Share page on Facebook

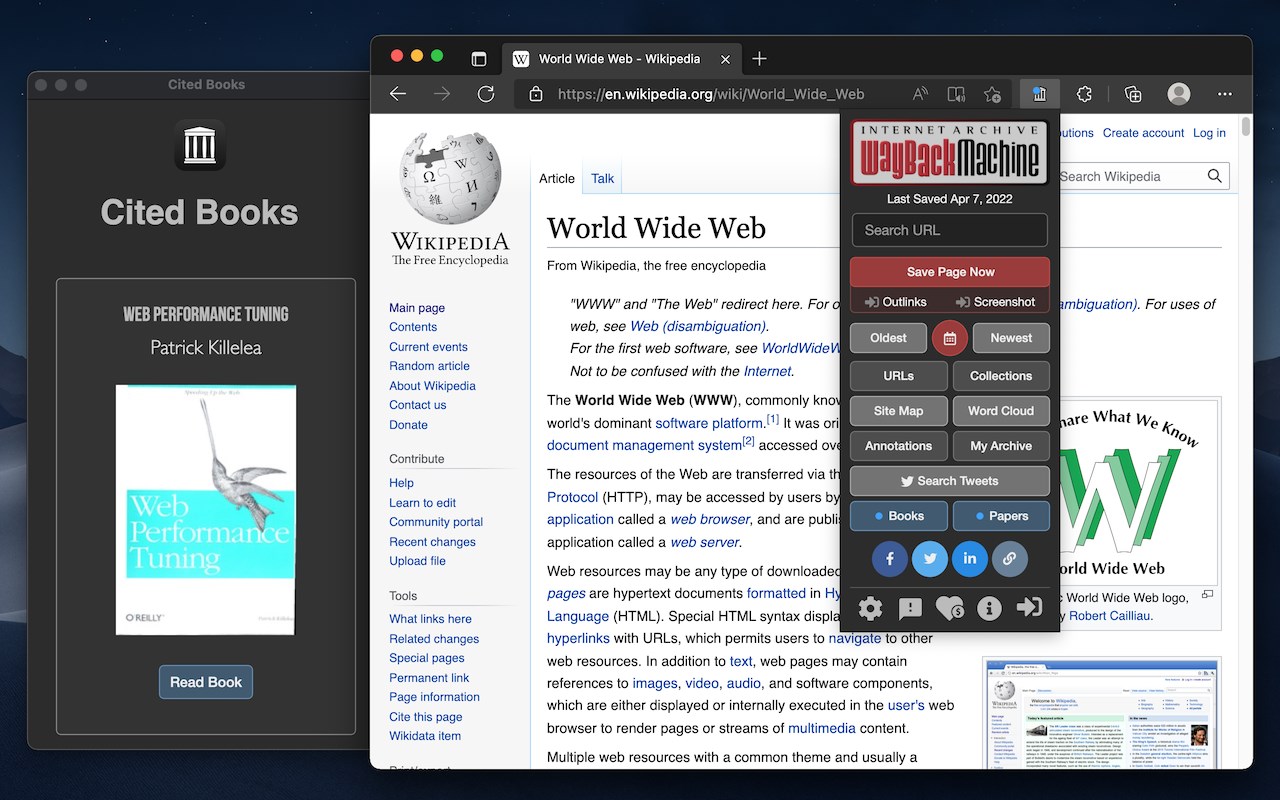890,559
